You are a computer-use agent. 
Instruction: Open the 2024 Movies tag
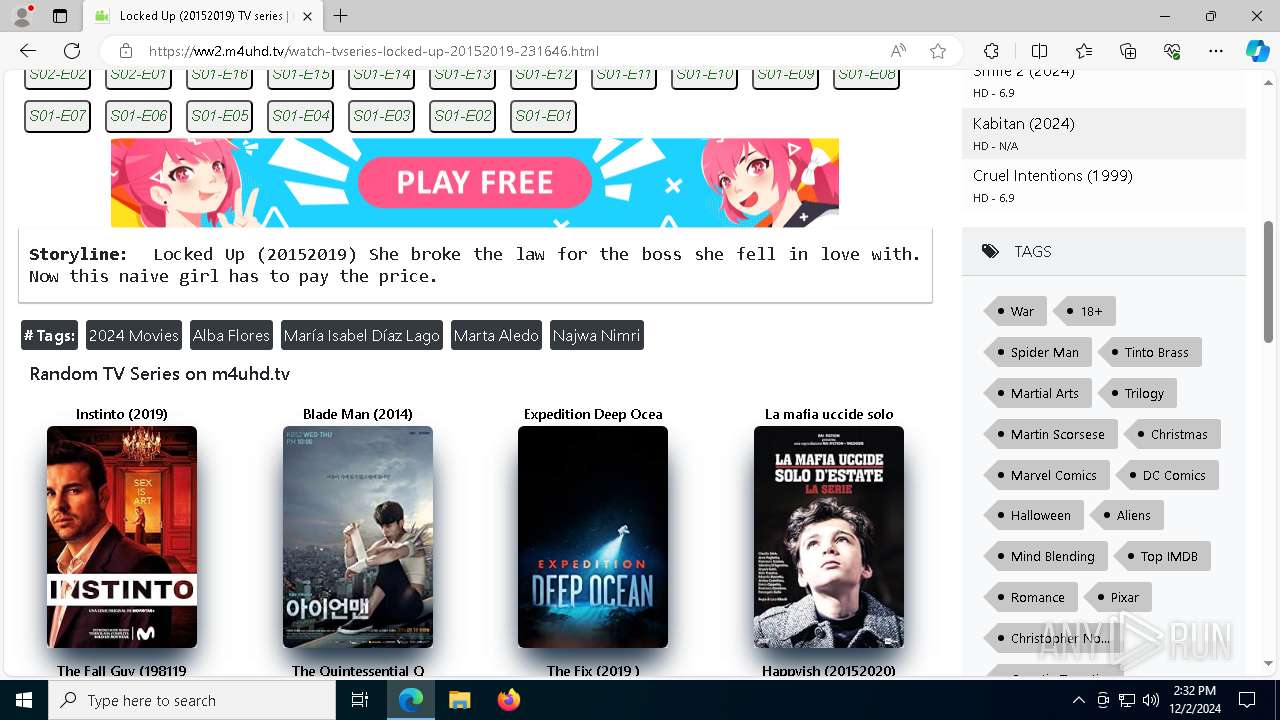point(133,336)
